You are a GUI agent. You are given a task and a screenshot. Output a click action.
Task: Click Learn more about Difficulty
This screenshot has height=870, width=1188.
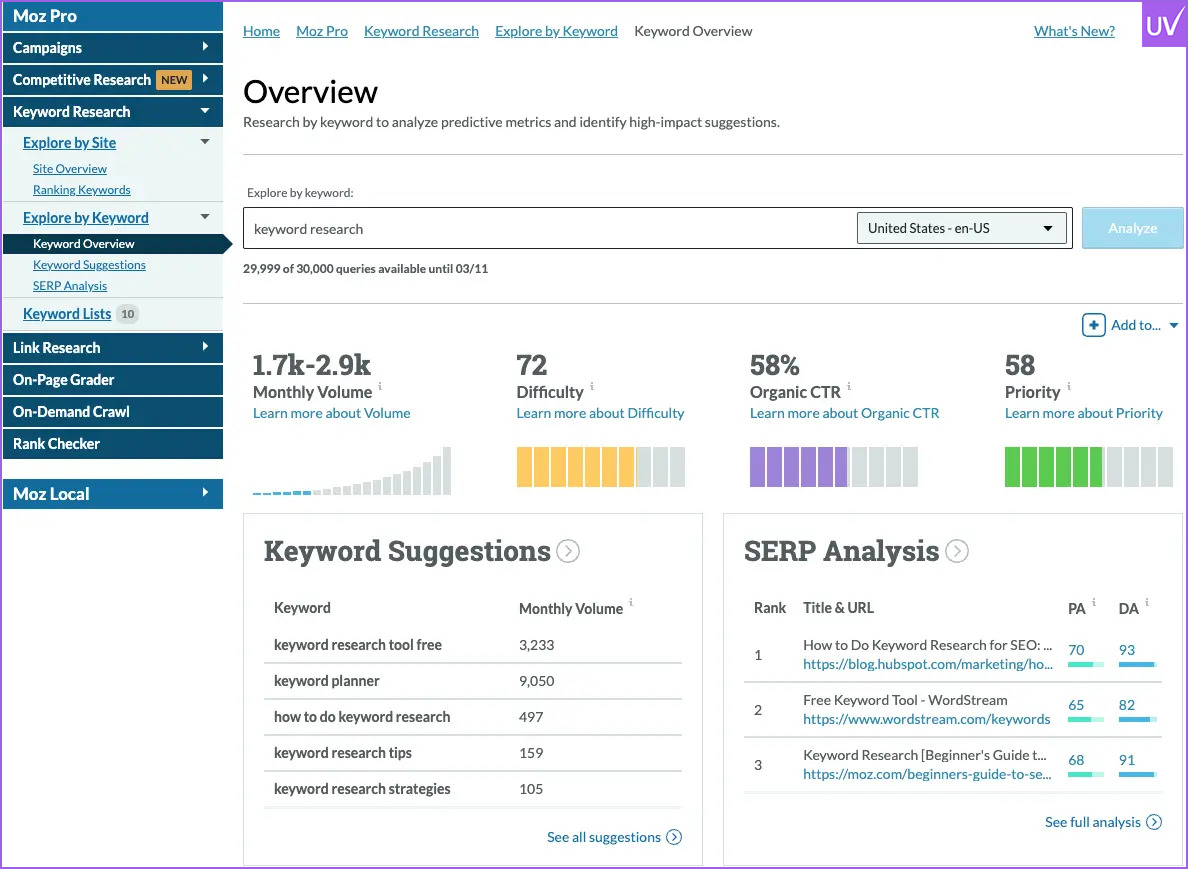600,413
